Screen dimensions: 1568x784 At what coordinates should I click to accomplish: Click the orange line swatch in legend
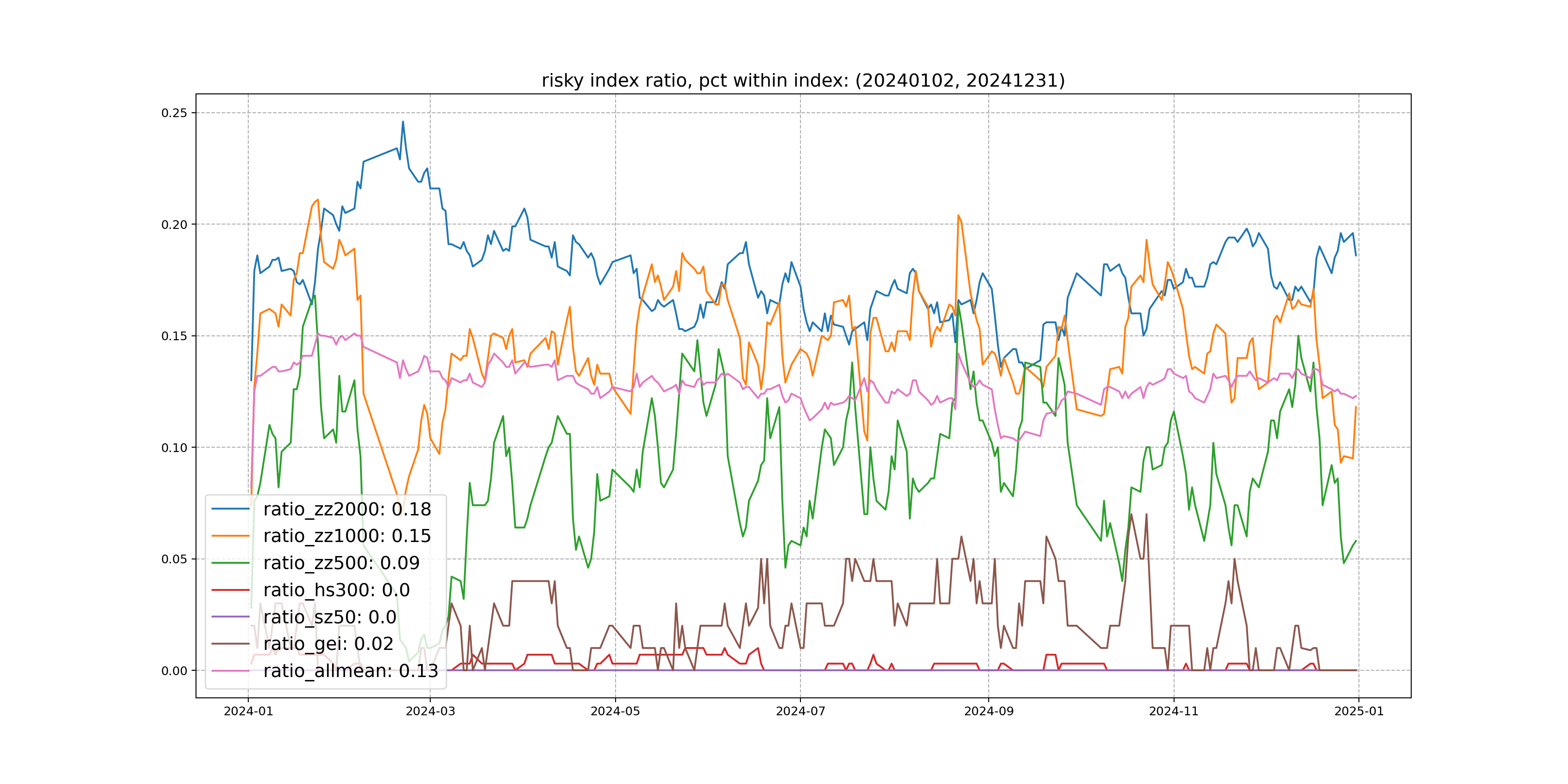click(x=230, y=536)
